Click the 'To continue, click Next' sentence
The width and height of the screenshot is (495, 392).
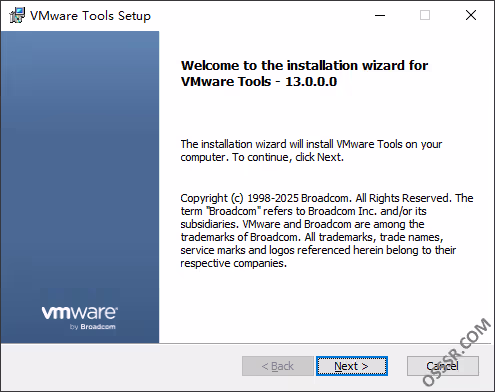288,157
